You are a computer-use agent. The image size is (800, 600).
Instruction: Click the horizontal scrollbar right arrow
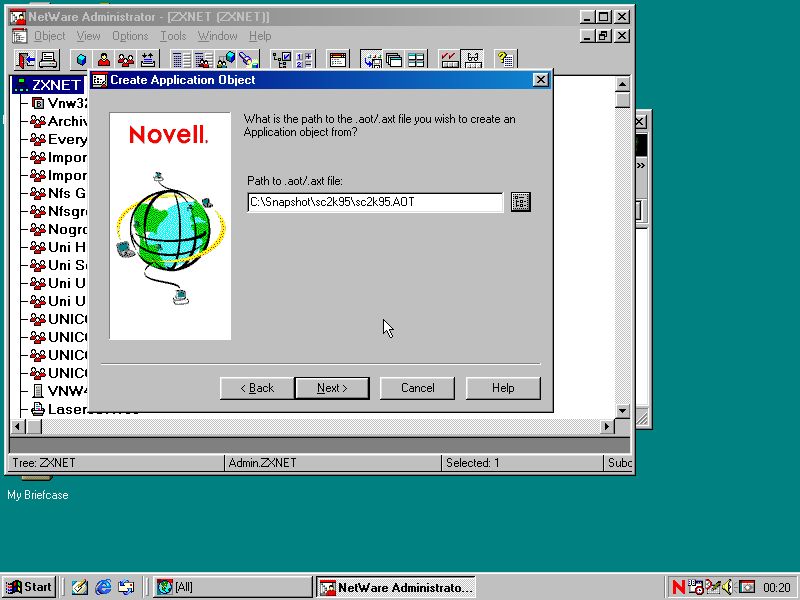tap(607, 427)
